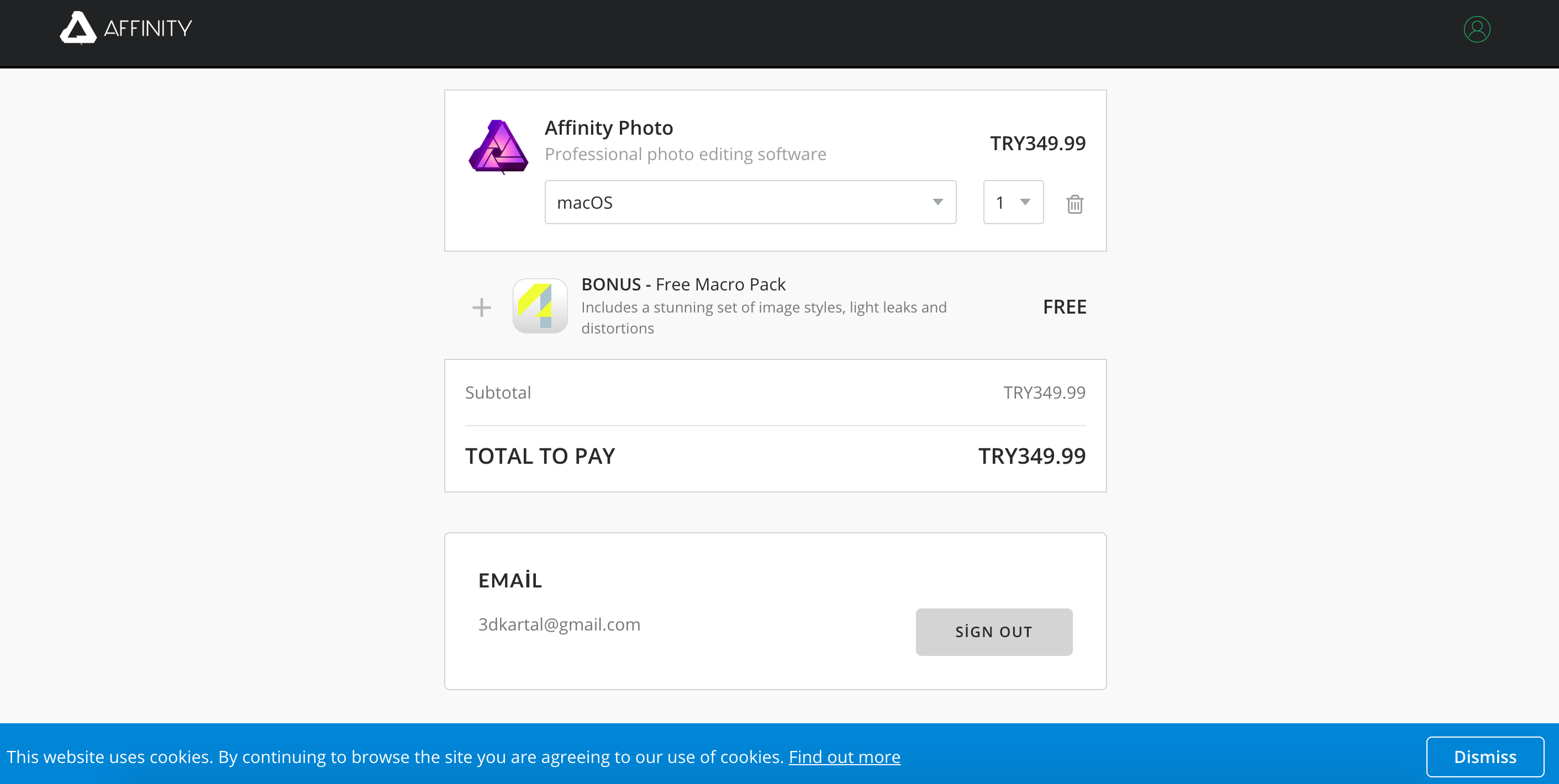The width and height of the screenshot is (1559, 784).
Task: Click the Subtotal label
Action: tap(498, 393)
